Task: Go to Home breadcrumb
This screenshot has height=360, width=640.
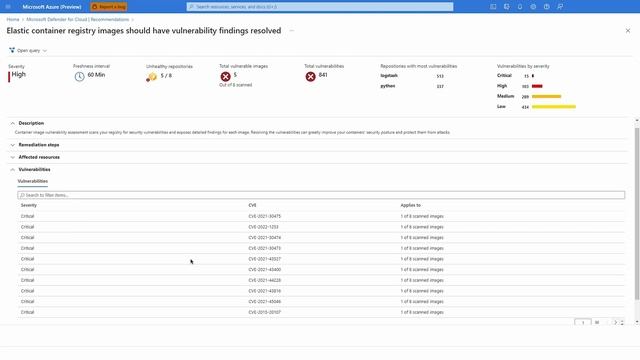Action: click(13, 19)
